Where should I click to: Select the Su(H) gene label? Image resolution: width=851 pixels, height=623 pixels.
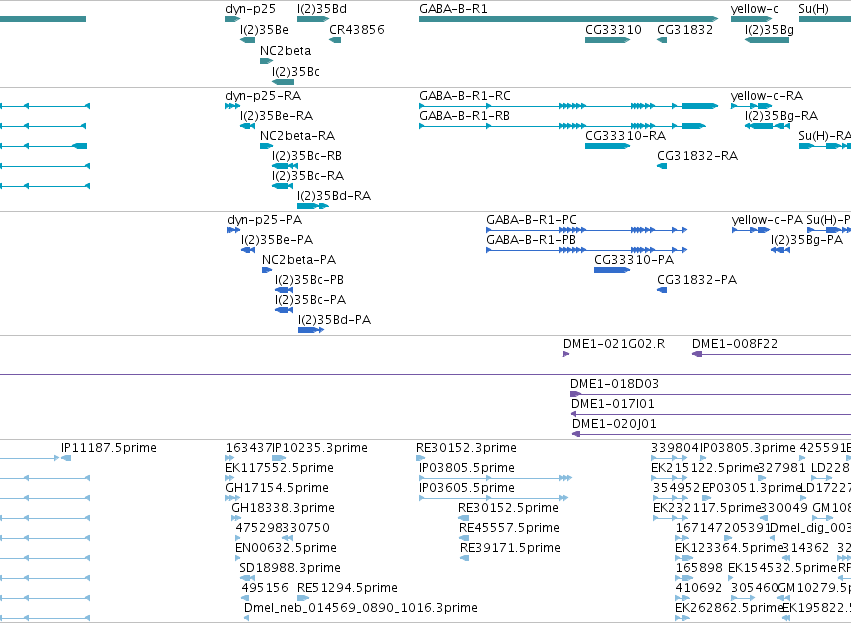tap(813, 9)
